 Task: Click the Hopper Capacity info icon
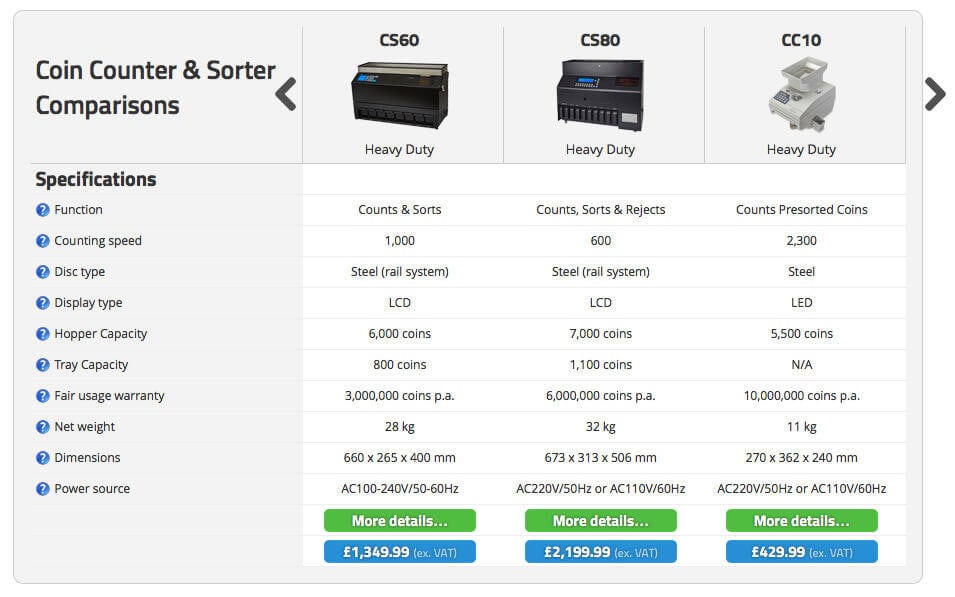click(x=43, y=334)
